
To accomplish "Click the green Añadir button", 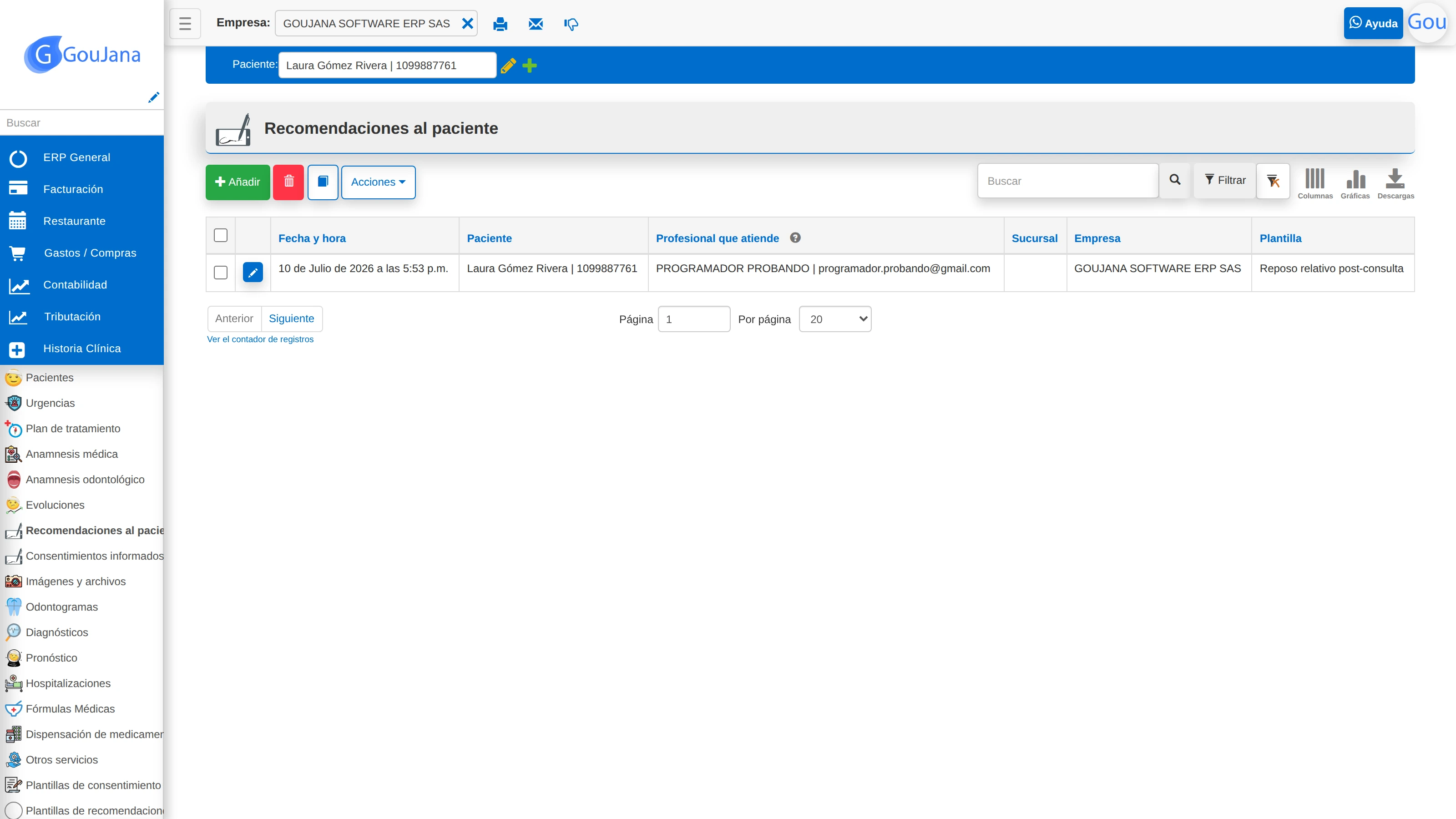I will [238, 182].
